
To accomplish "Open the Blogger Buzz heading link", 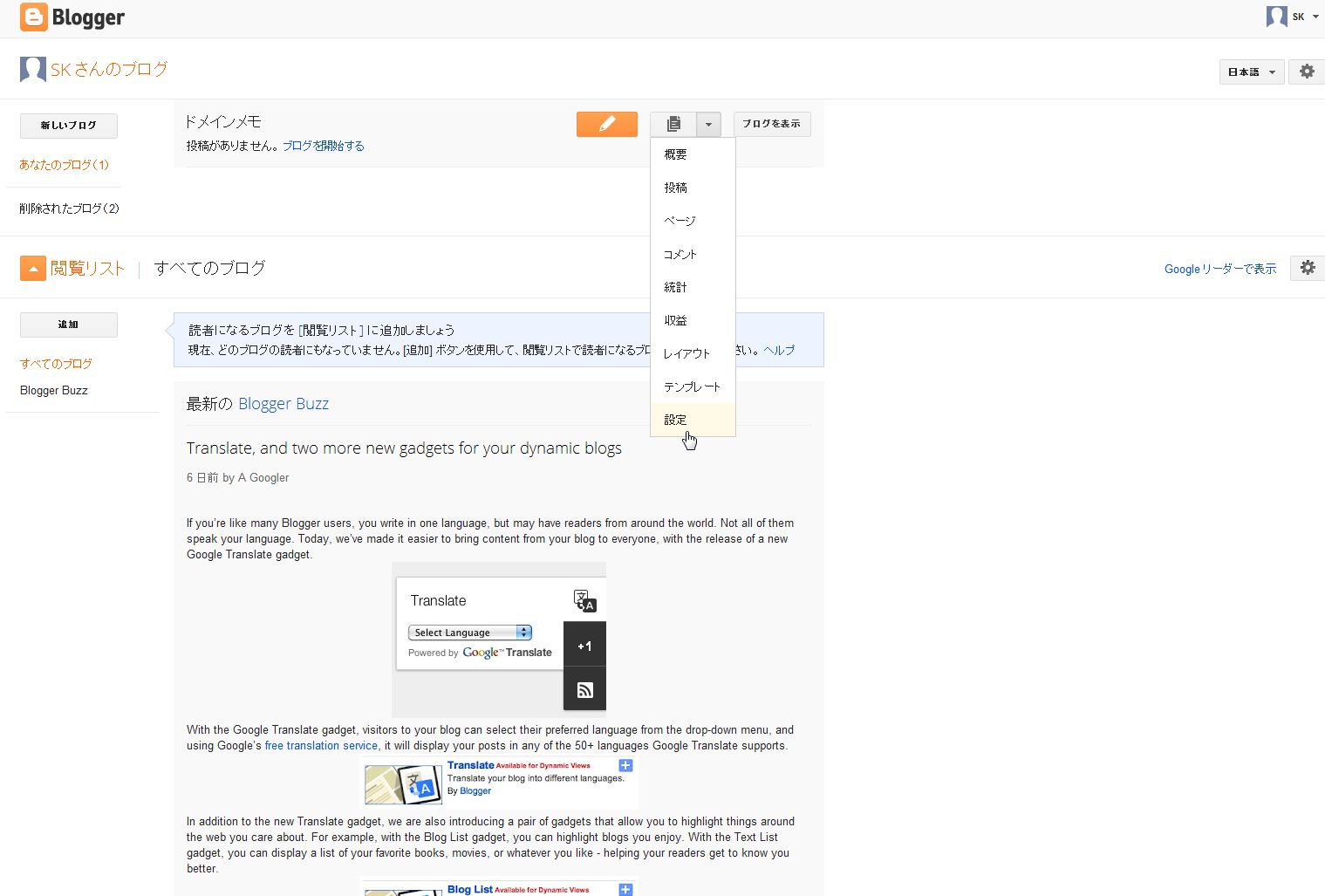I will pos(283,404).
